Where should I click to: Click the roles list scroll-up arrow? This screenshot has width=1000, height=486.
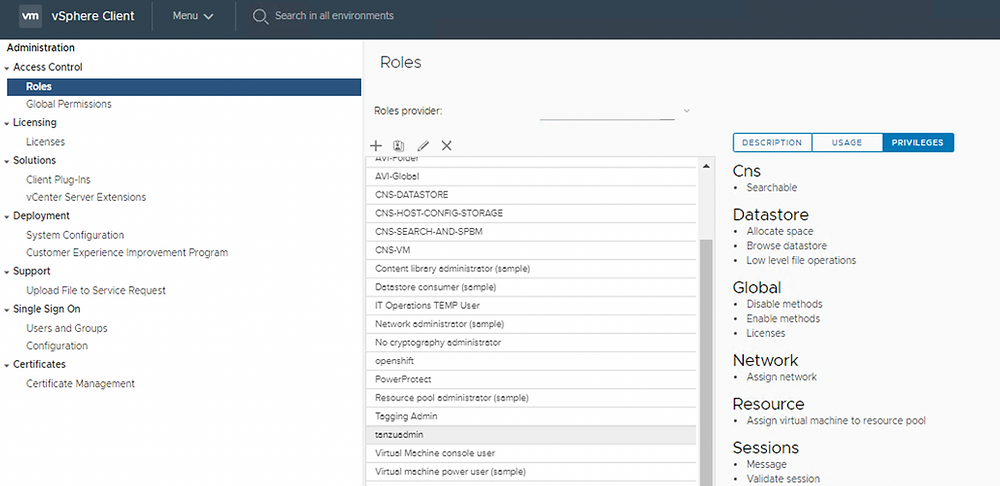pos(706,166)
